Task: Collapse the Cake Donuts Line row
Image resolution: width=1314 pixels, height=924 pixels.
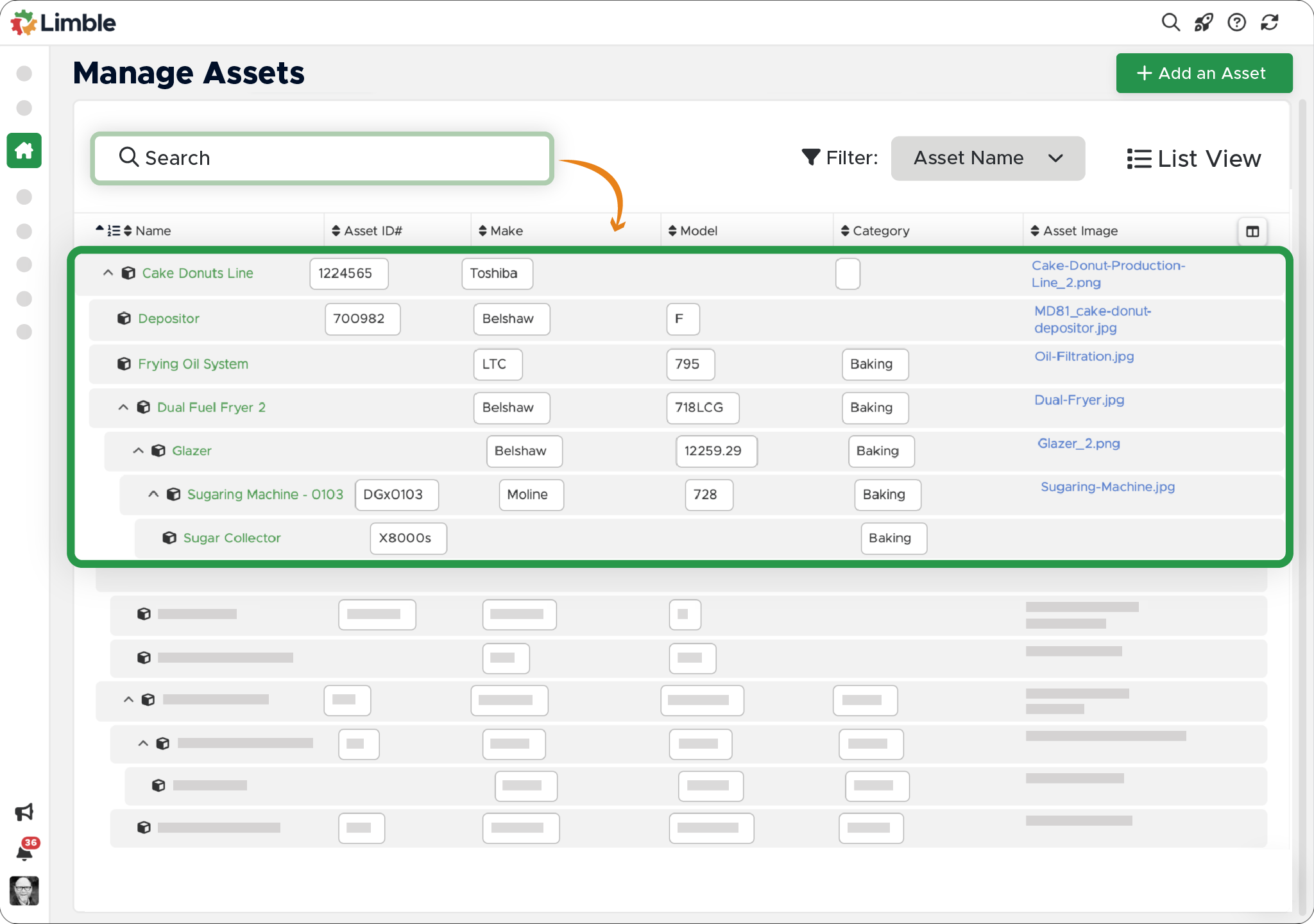Action: pyautogui.click(x=108, y=273)
